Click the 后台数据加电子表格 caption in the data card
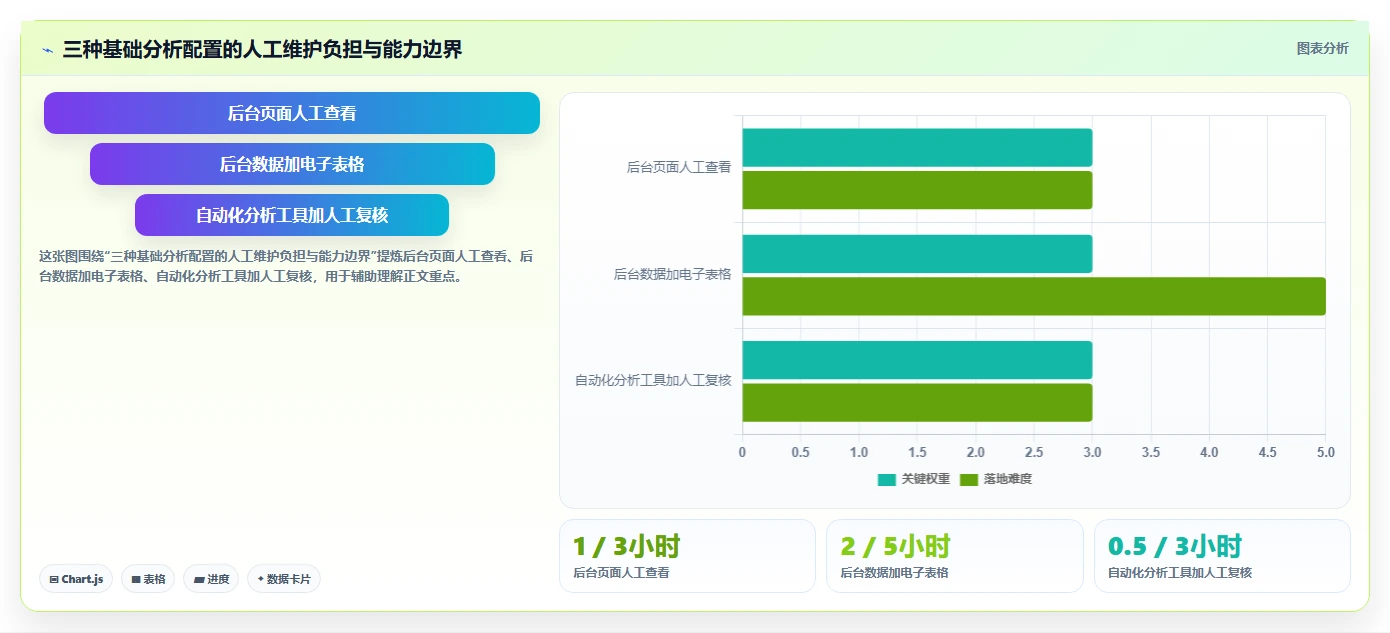 coord(894,573)
